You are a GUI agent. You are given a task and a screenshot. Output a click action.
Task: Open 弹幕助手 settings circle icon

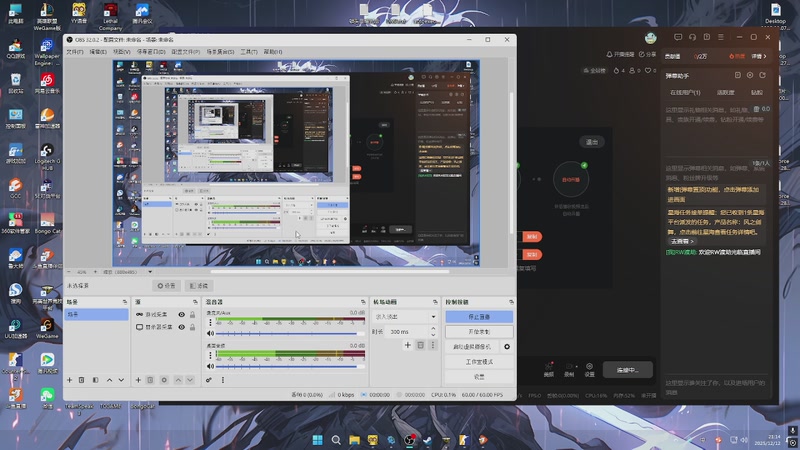click(x=750, y=75)
